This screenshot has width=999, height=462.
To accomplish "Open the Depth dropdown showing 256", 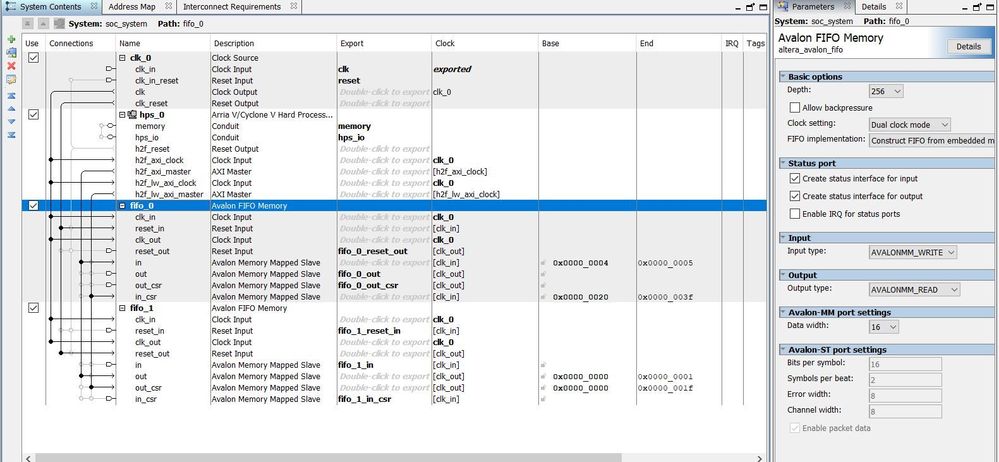I will pos(884,91).
